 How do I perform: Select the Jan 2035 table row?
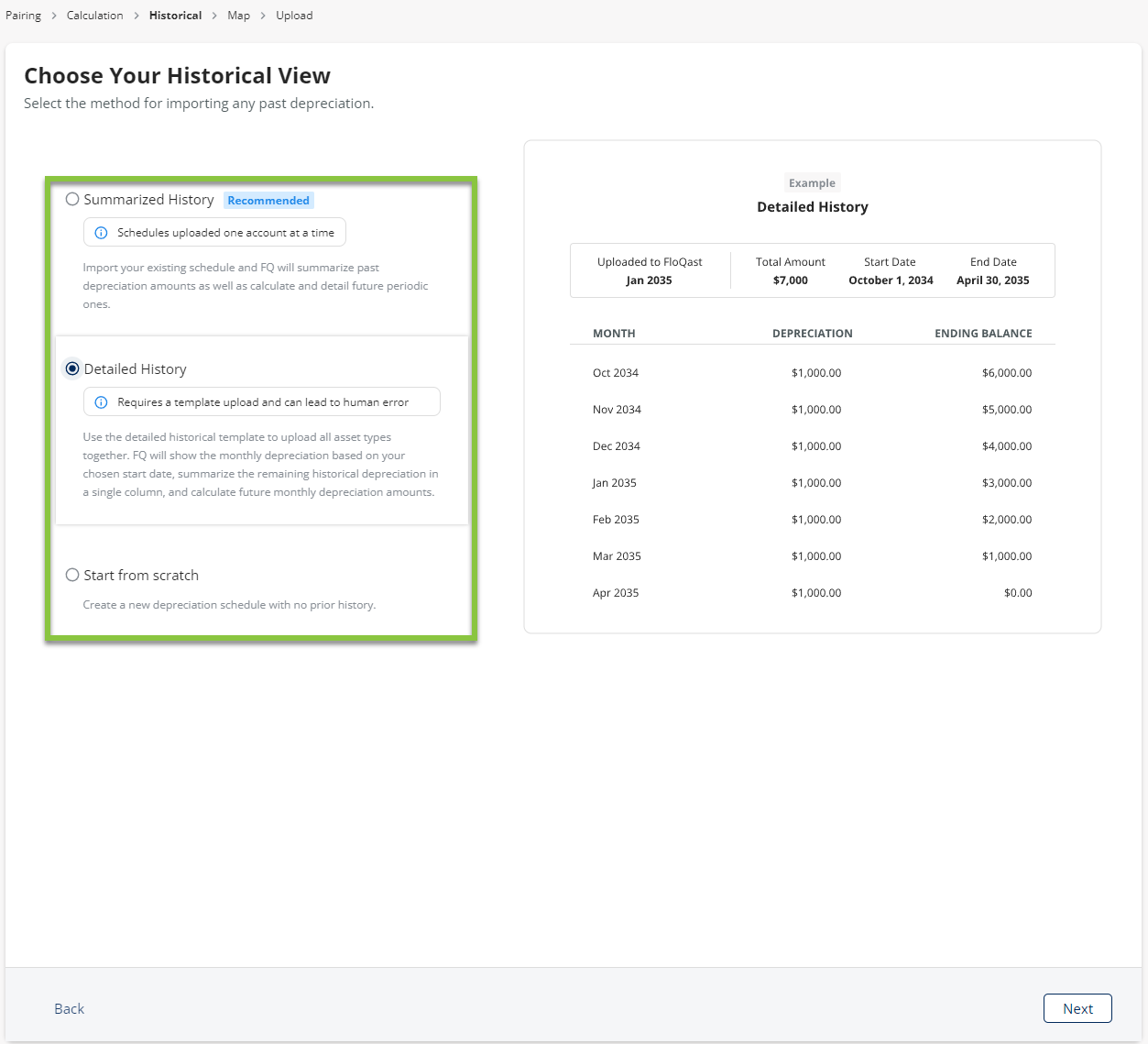(812, 483)
